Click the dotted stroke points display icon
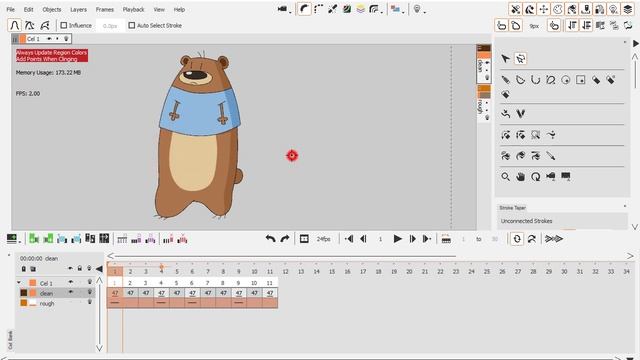The image size is (640, 360). tap(318, 9)
